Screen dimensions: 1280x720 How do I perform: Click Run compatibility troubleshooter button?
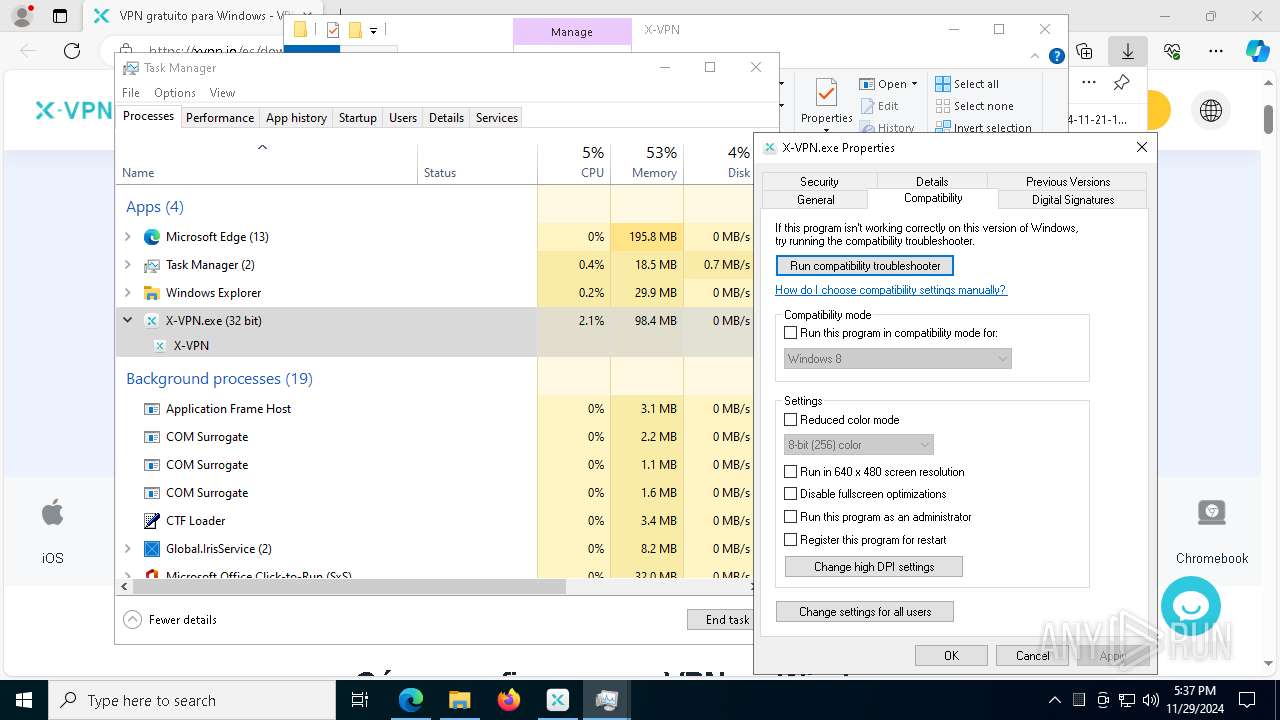coord(865,266)
